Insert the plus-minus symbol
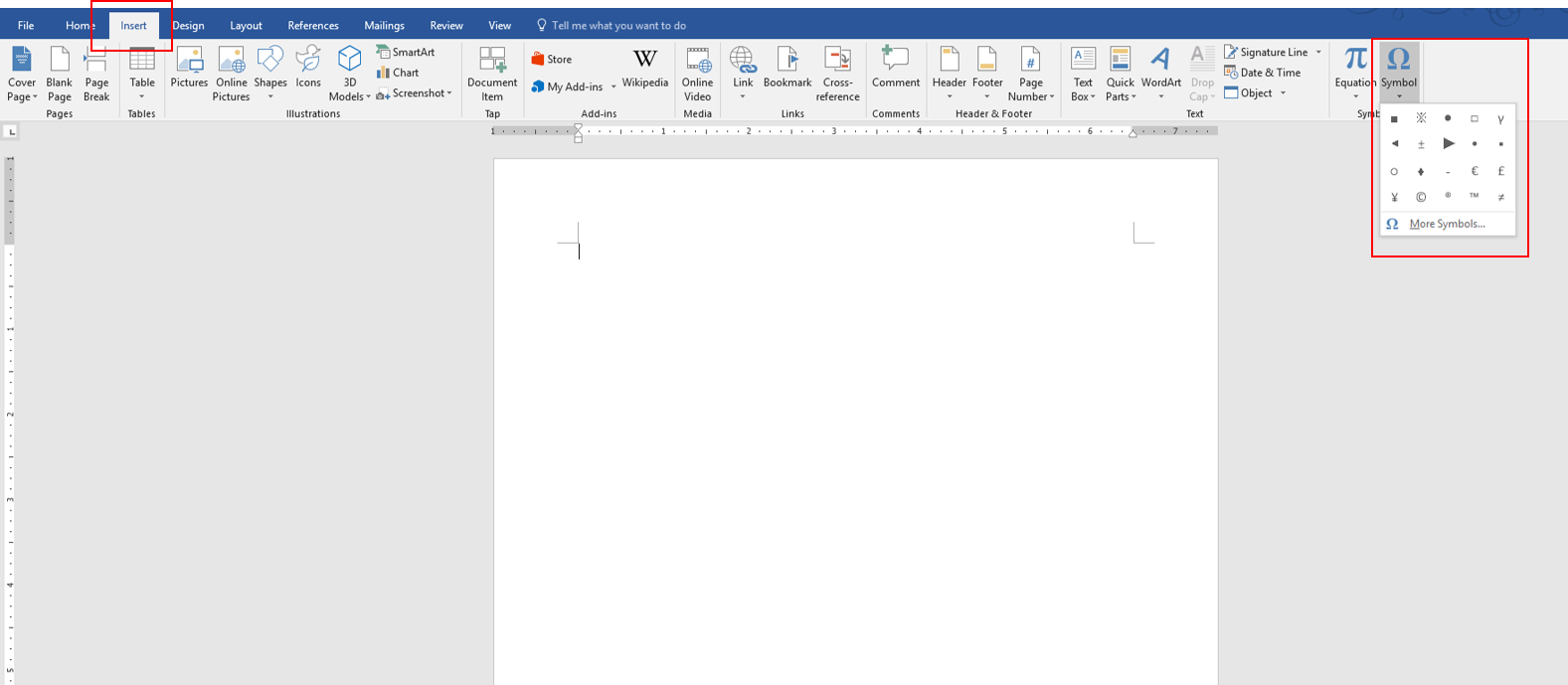 [1421, 144]
